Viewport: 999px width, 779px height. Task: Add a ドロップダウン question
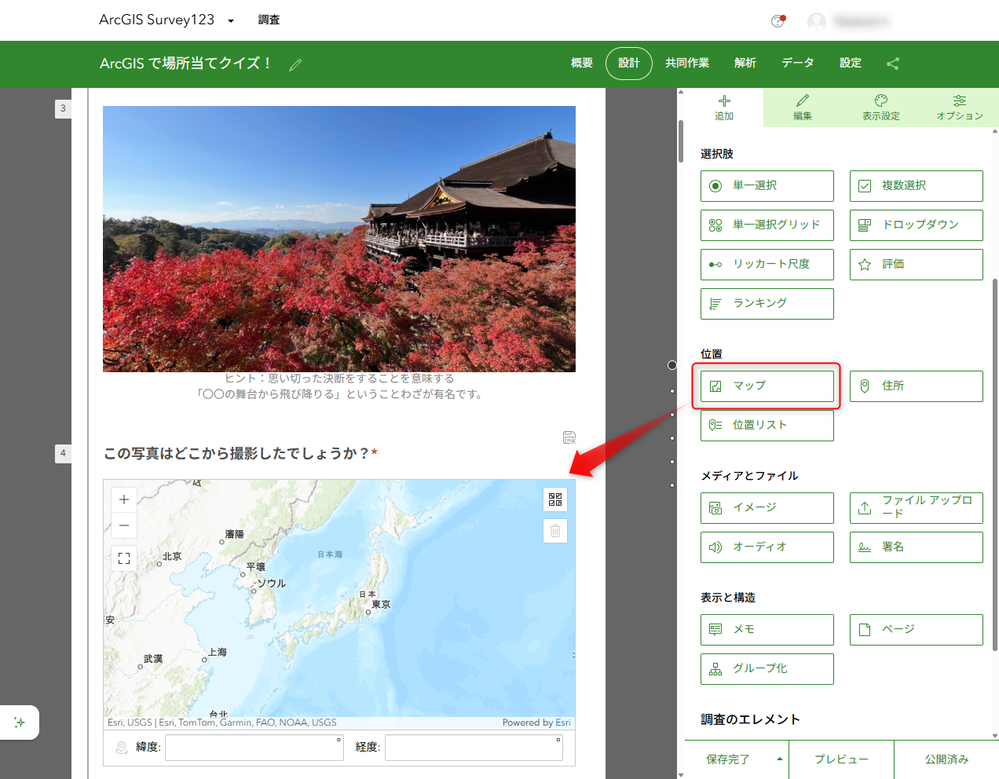tap(916, 225)
